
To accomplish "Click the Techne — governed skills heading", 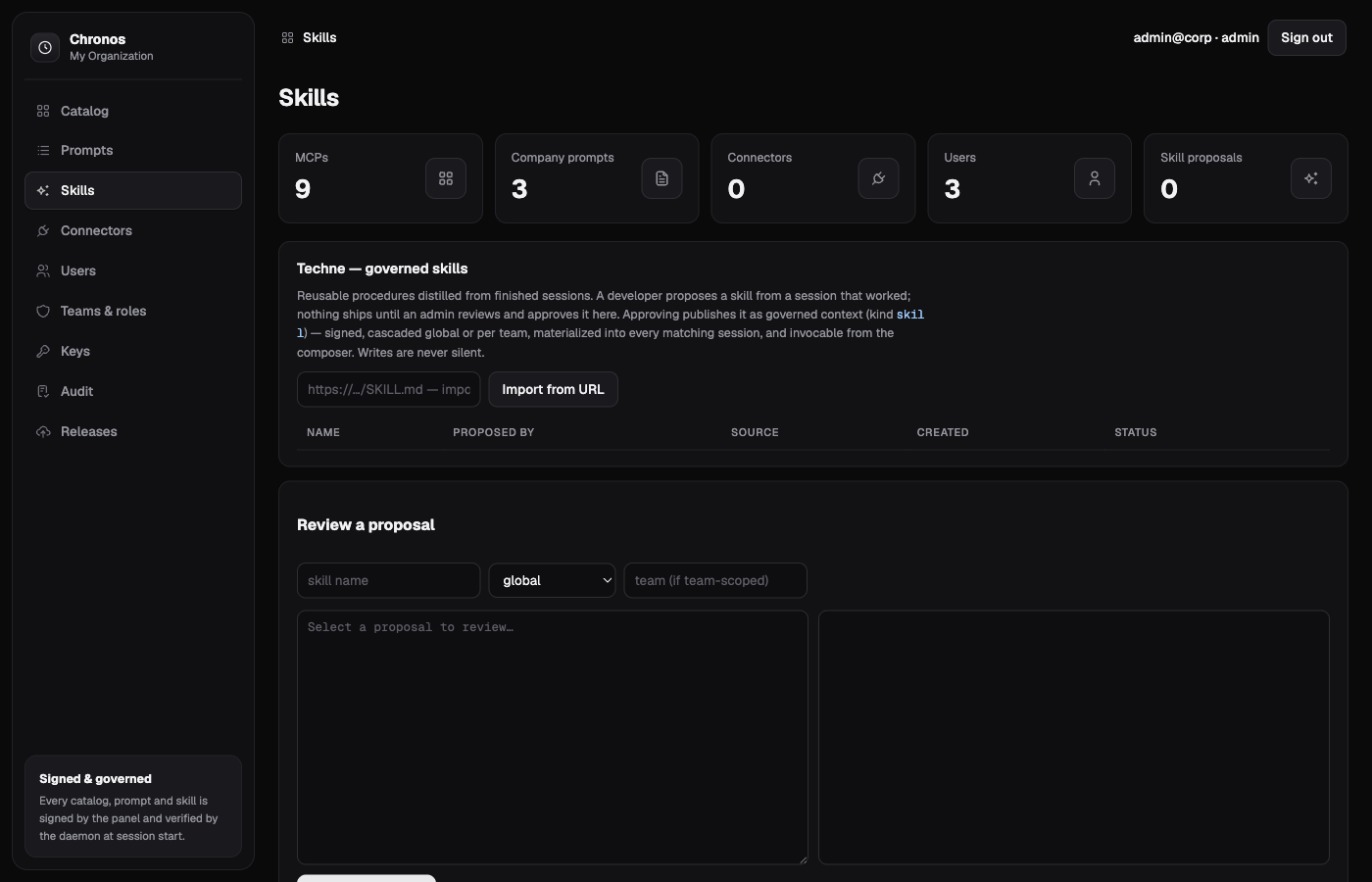I will [x=382, y=269].
